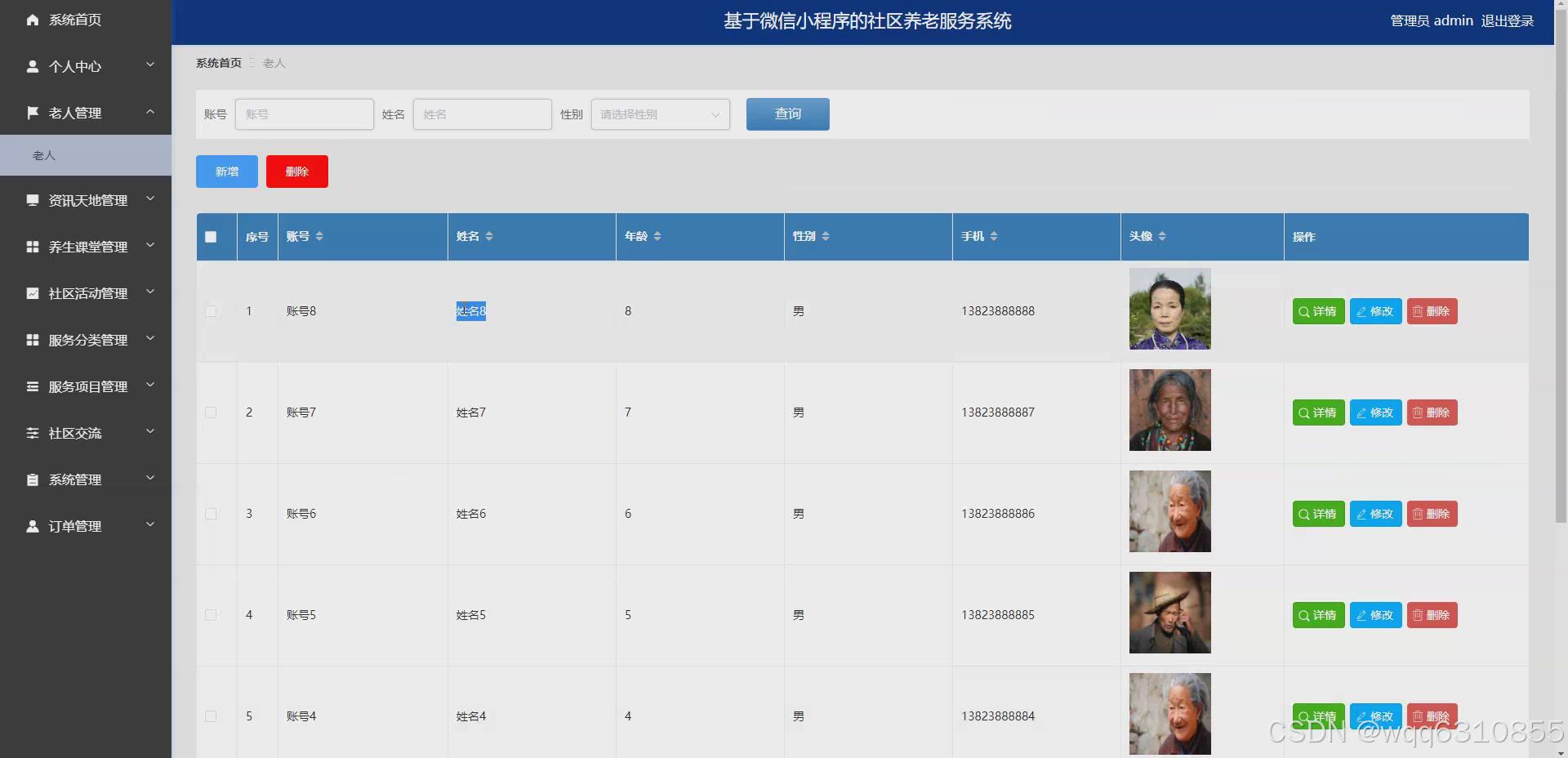The height and width of the screenshot is (758, 1568).
Task: Select the 个人中心 person icon
Action: pos(33,66)
